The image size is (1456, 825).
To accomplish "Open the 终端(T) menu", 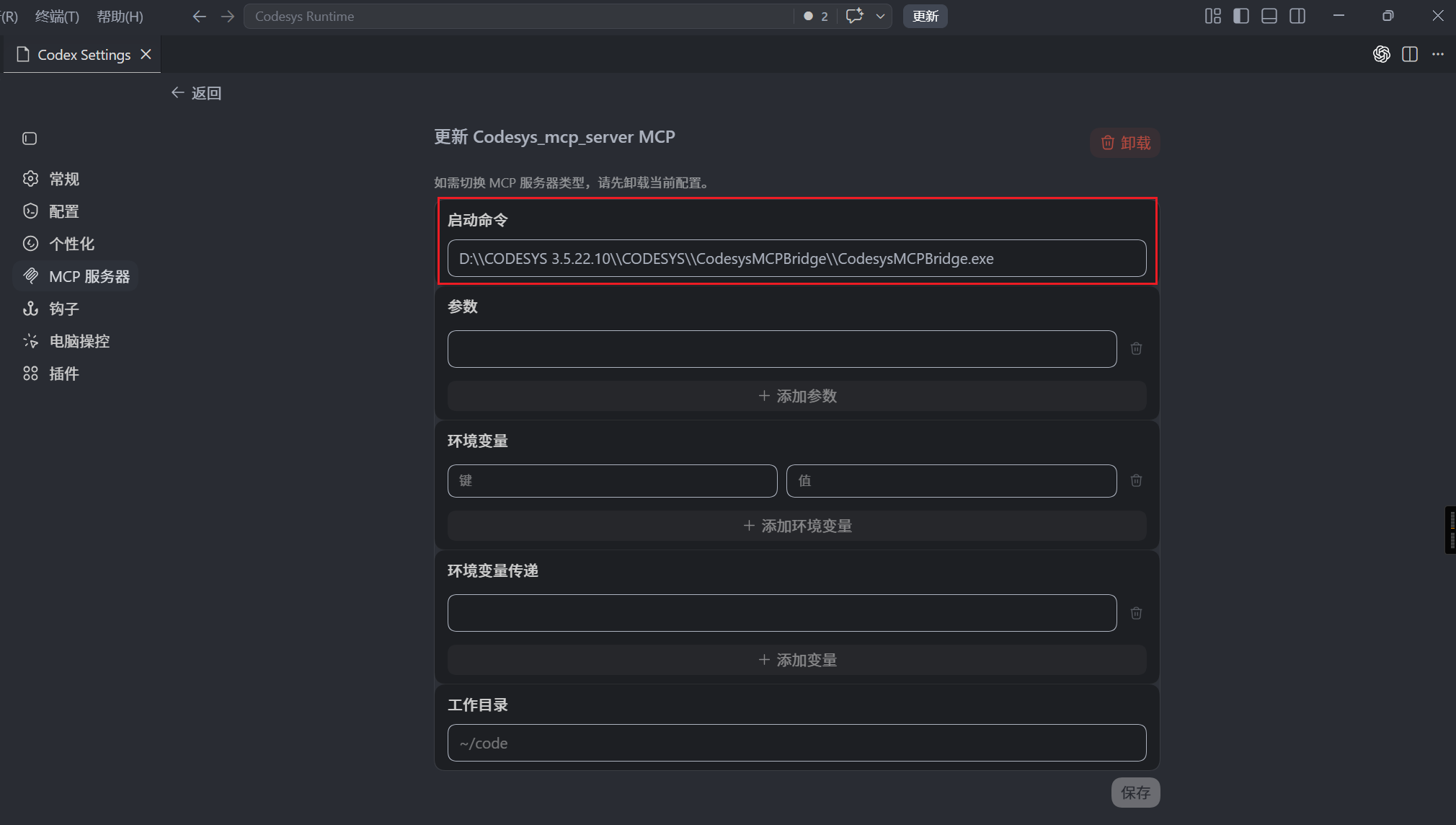I will pos(58,16).
